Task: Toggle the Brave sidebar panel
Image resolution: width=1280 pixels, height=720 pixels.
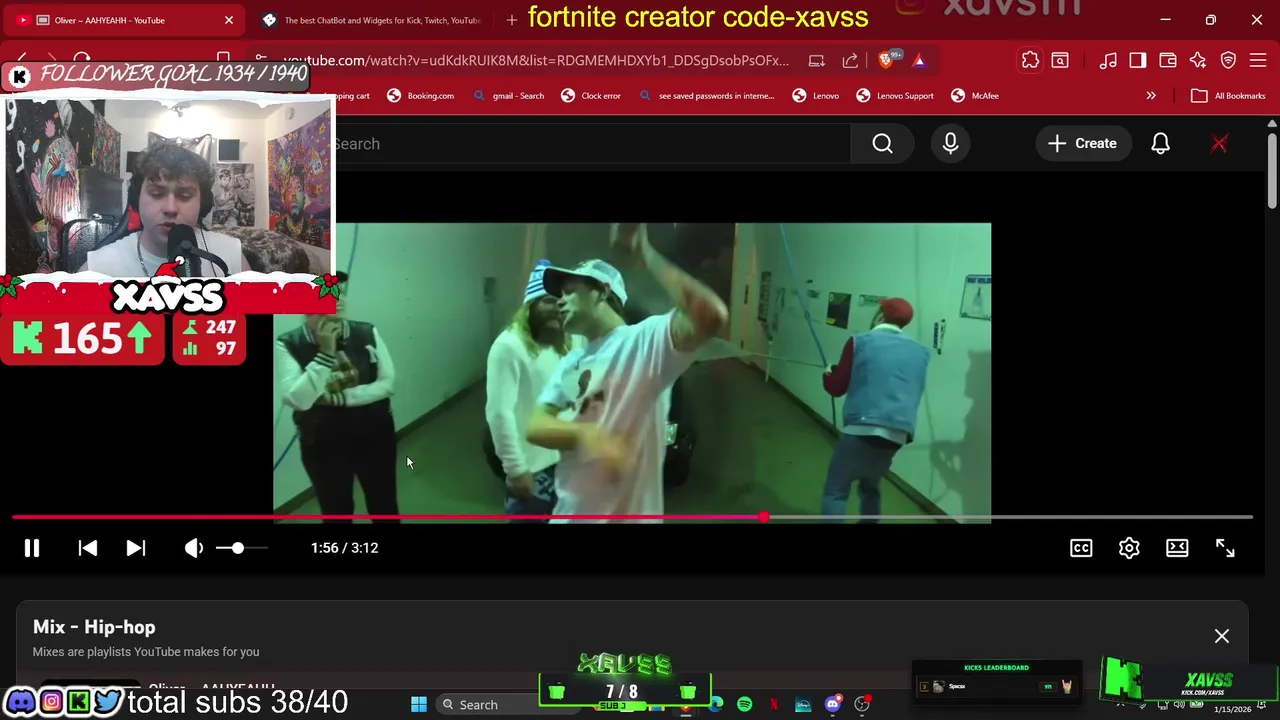Action: (1138, 61)
